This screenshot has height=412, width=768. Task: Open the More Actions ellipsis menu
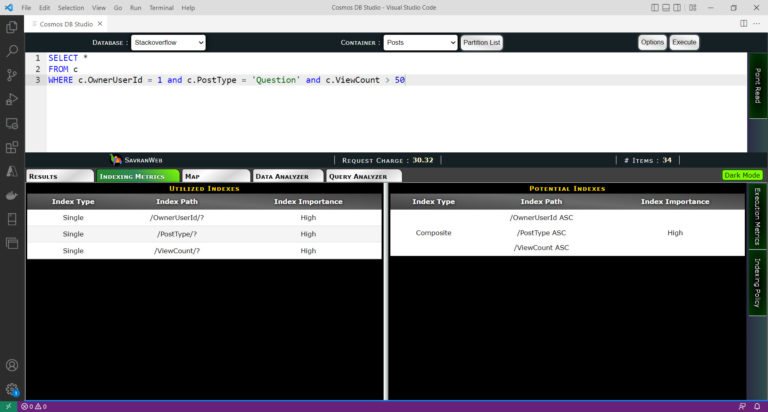(x=757, y=23)
